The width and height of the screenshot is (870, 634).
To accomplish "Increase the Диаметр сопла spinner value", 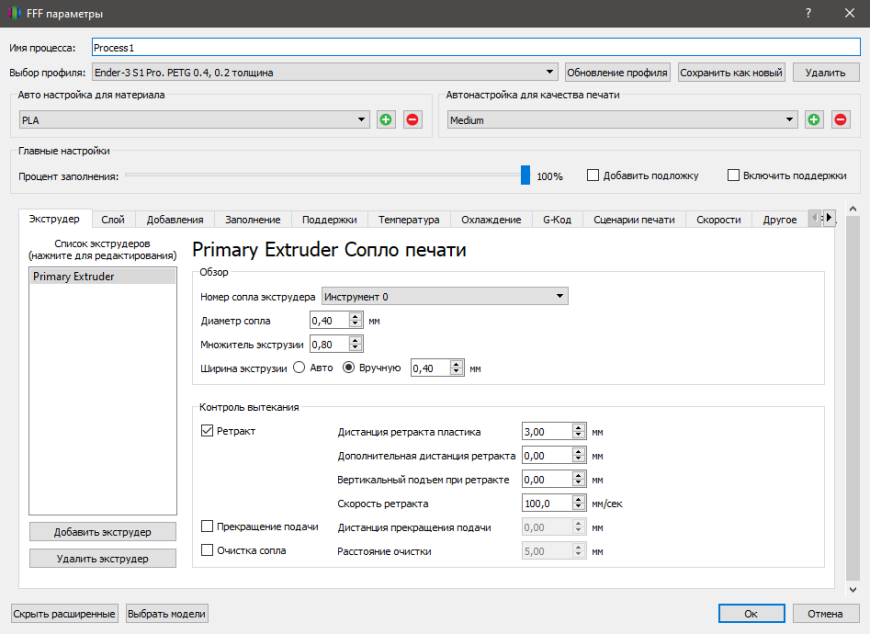I will tap(355, 316).
